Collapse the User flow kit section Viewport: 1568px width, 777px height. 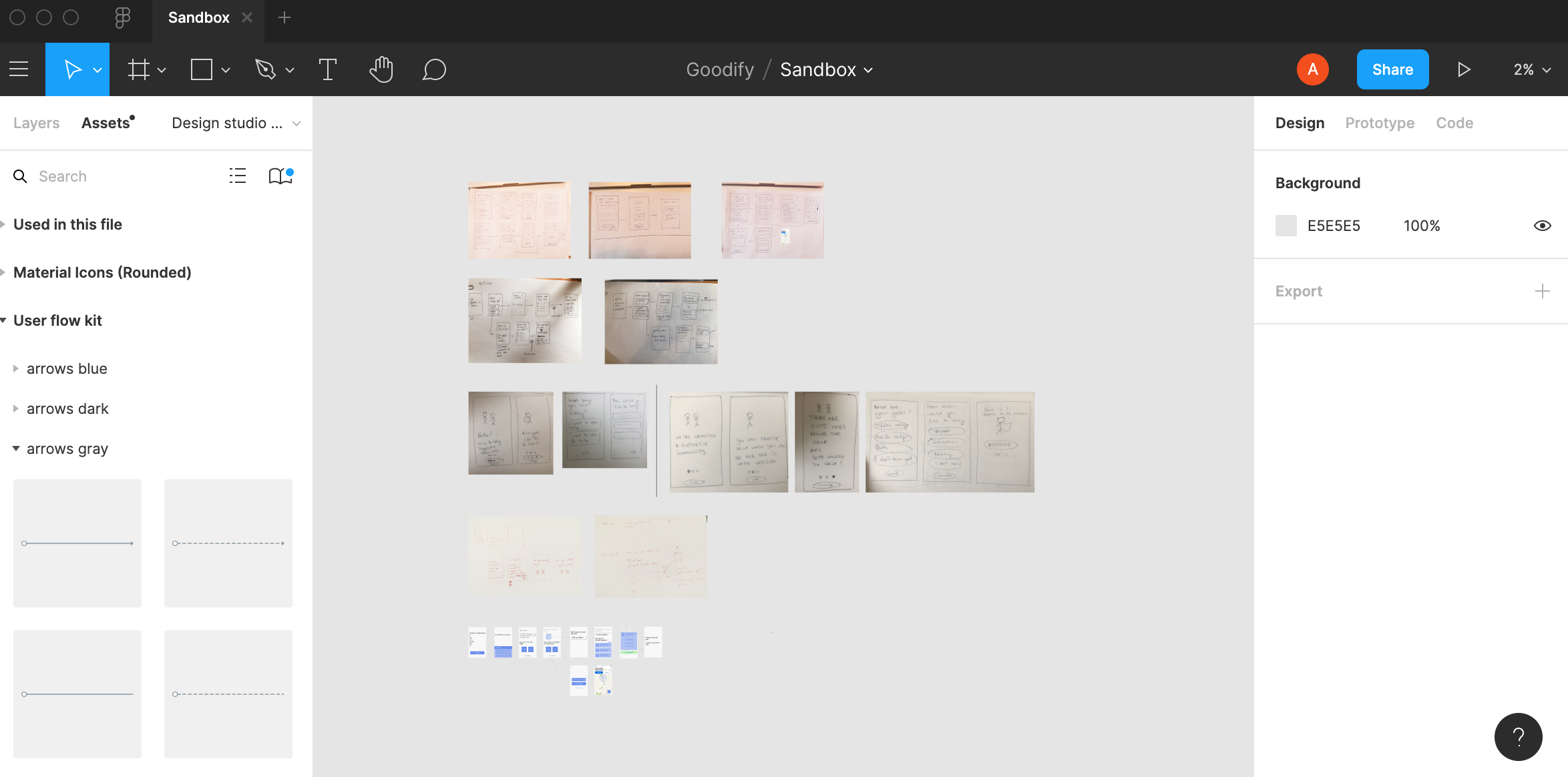pyautogui.click(x=4, y=320)
